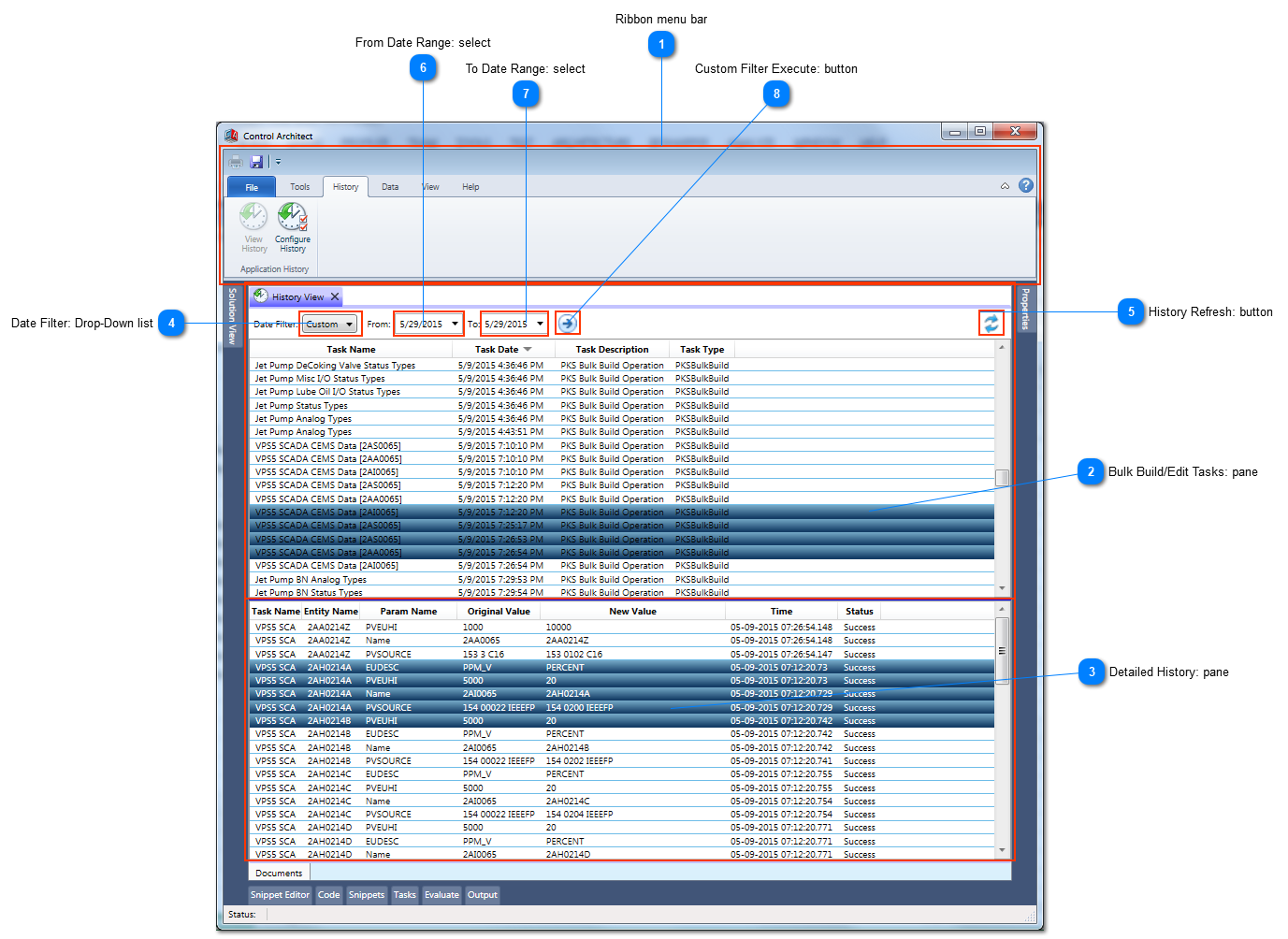Open the Snippet Editor bottom tab
The image size is (1288, 939).
point(280,895)
